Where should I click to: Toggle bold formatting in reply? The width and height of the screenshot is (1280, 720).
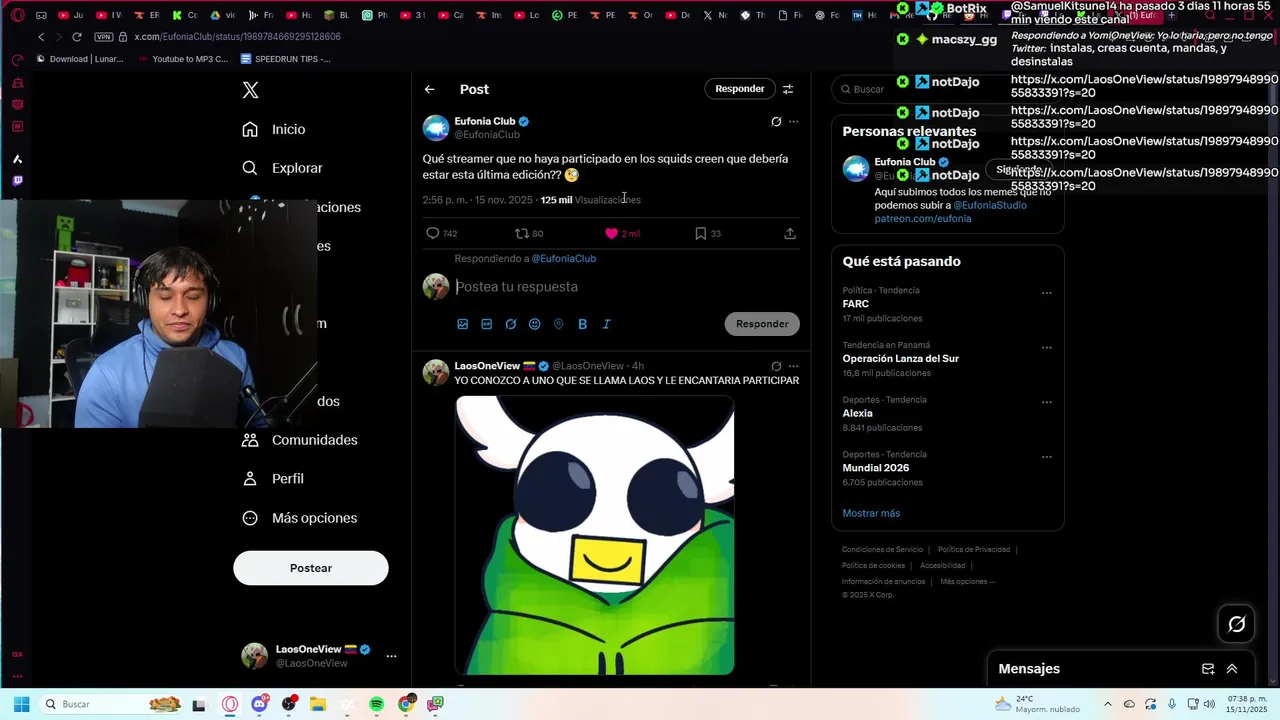coord(582,324)
